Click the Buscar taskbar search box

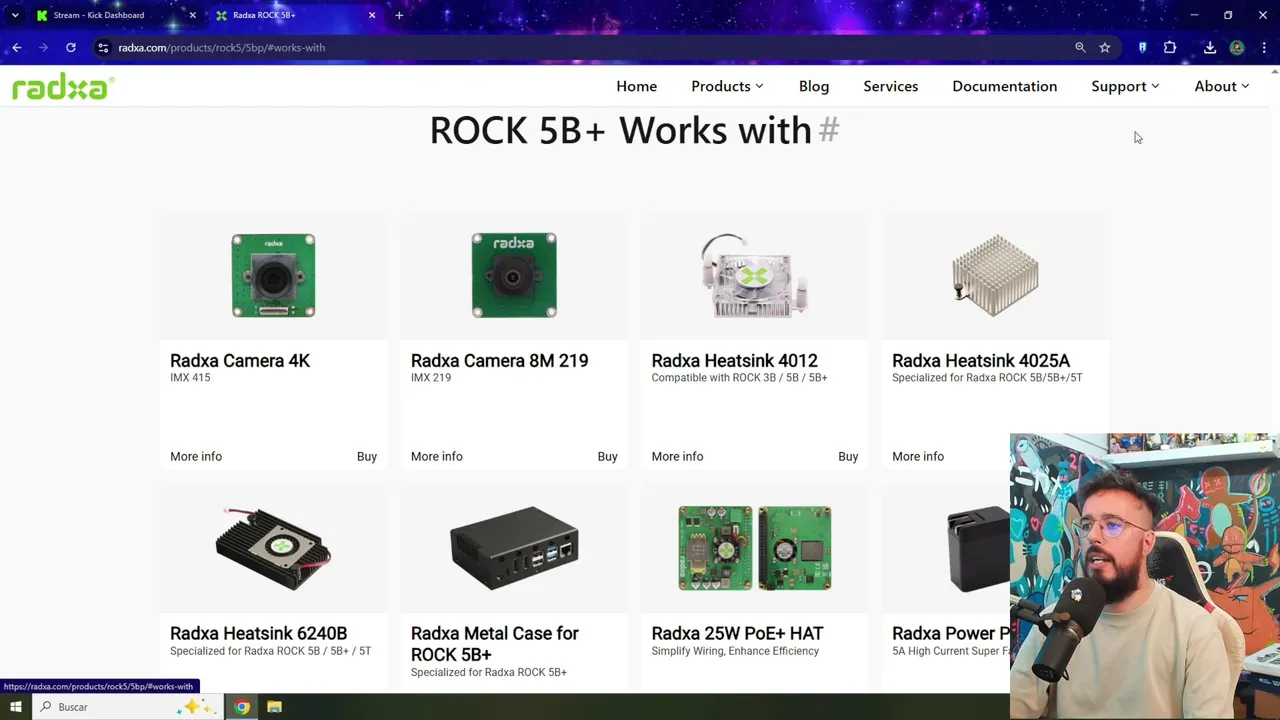pyautogui.click(x=127, y=707)
